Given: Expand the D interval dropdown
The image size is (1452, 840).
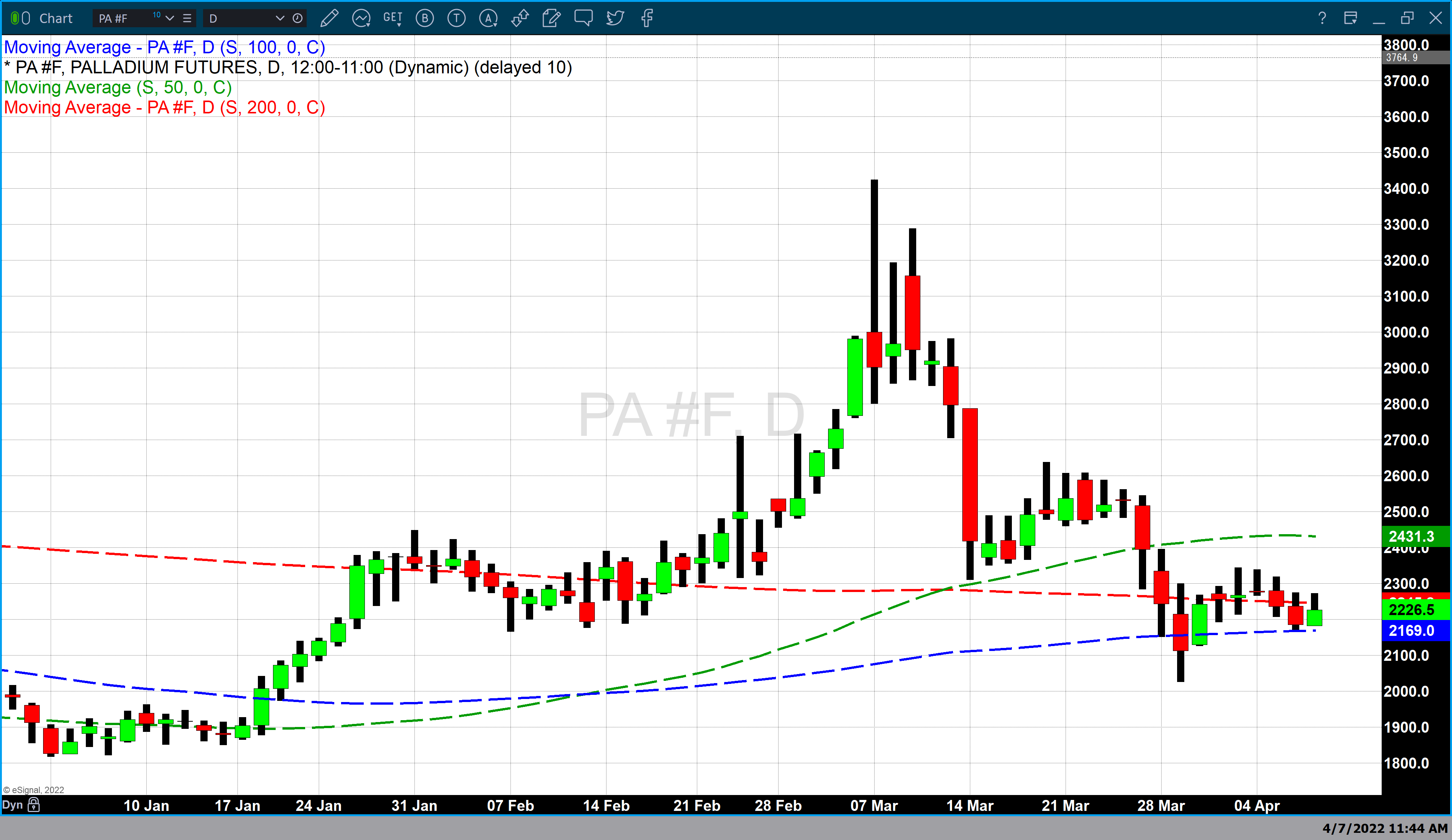Looking at the screenshot, I should tap(279, 19).
